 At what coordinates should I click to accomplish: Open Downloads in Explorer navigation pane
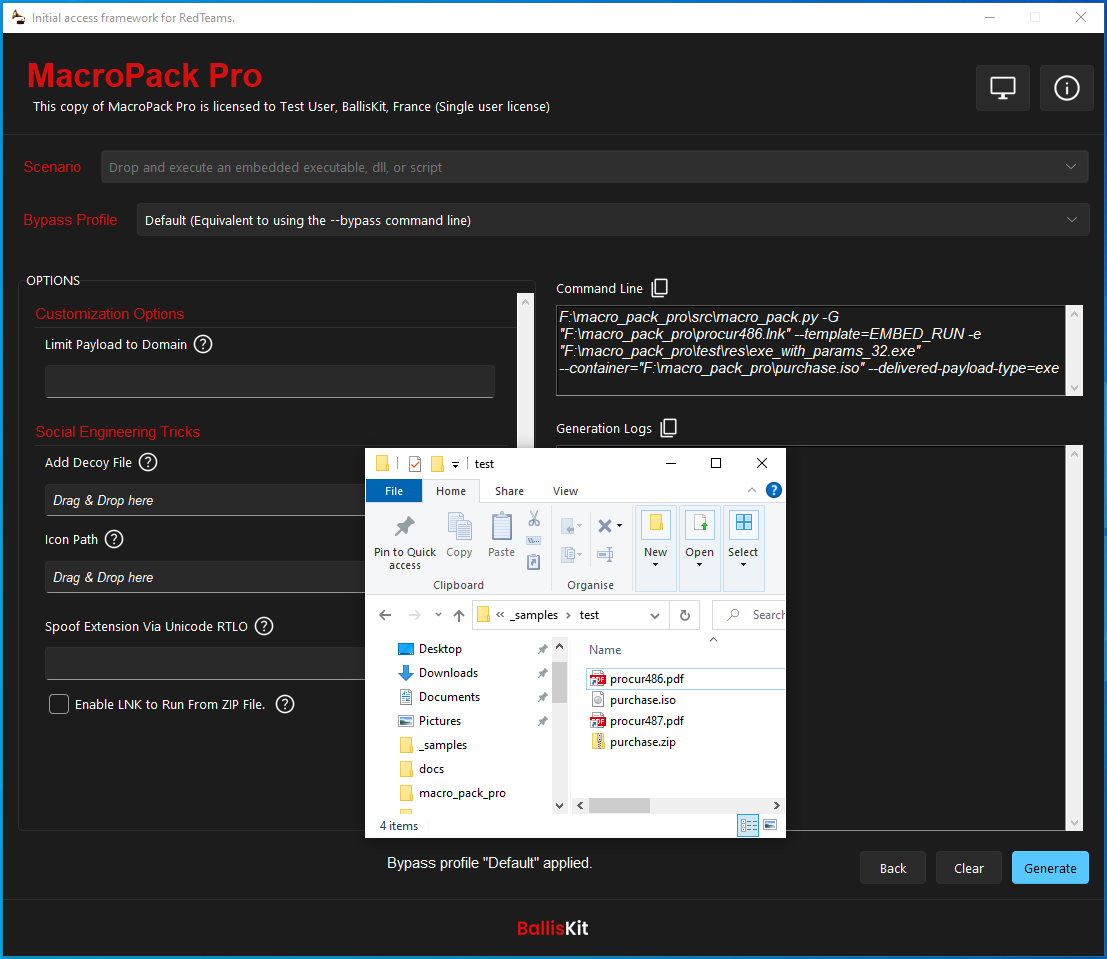448,673
